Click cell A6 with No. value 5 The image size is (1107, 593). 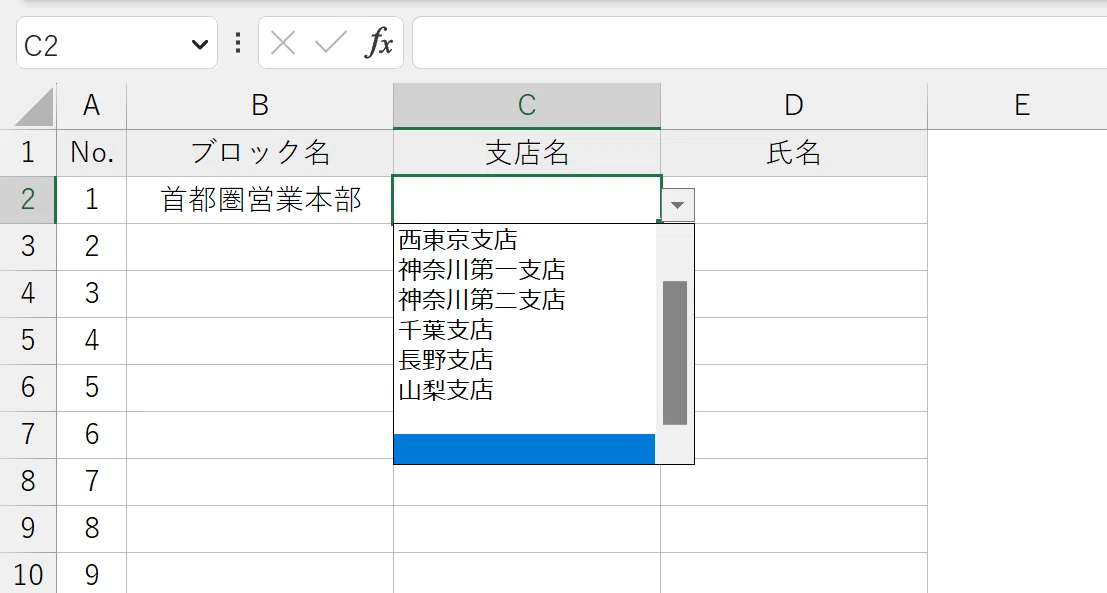pos(92,388)
